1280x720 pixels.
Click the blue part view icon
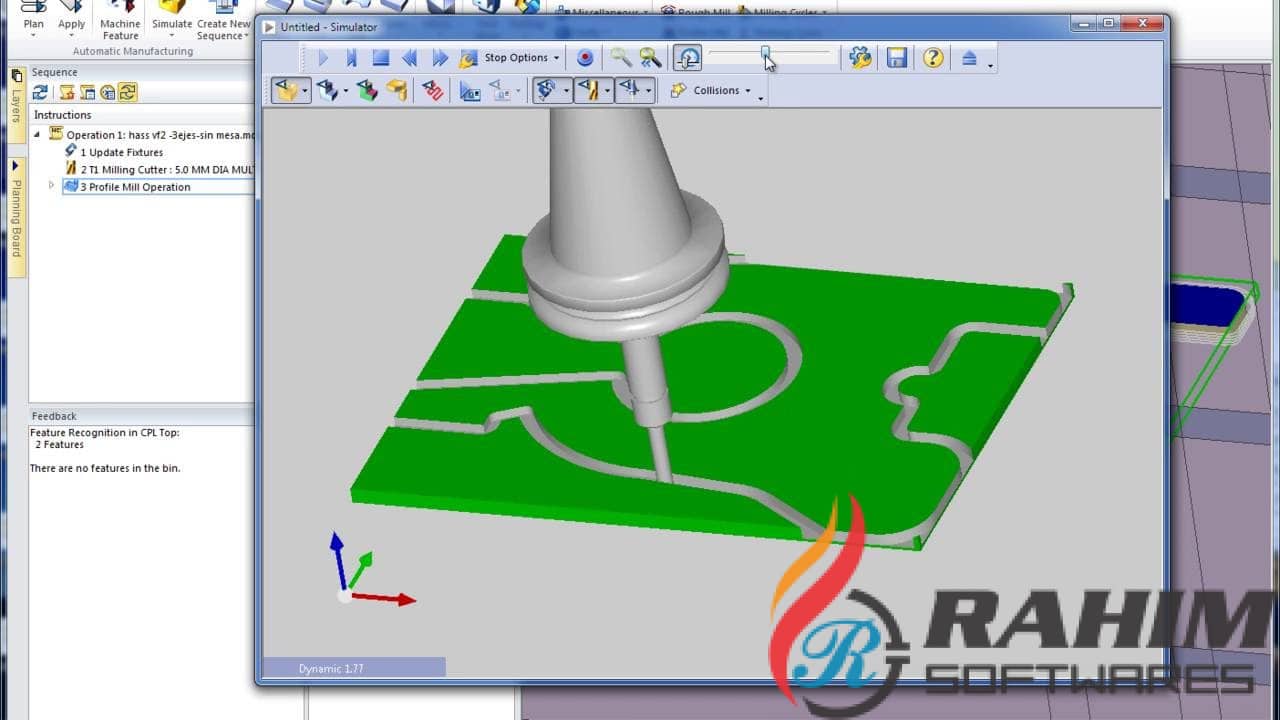(327, 91)
